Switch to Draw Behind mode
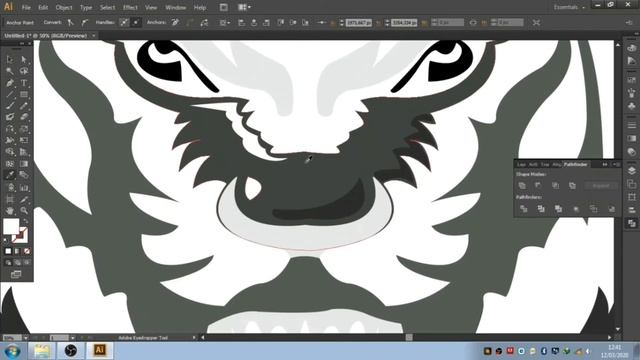Viewport: 640px width, 360px height. [18, 263]
